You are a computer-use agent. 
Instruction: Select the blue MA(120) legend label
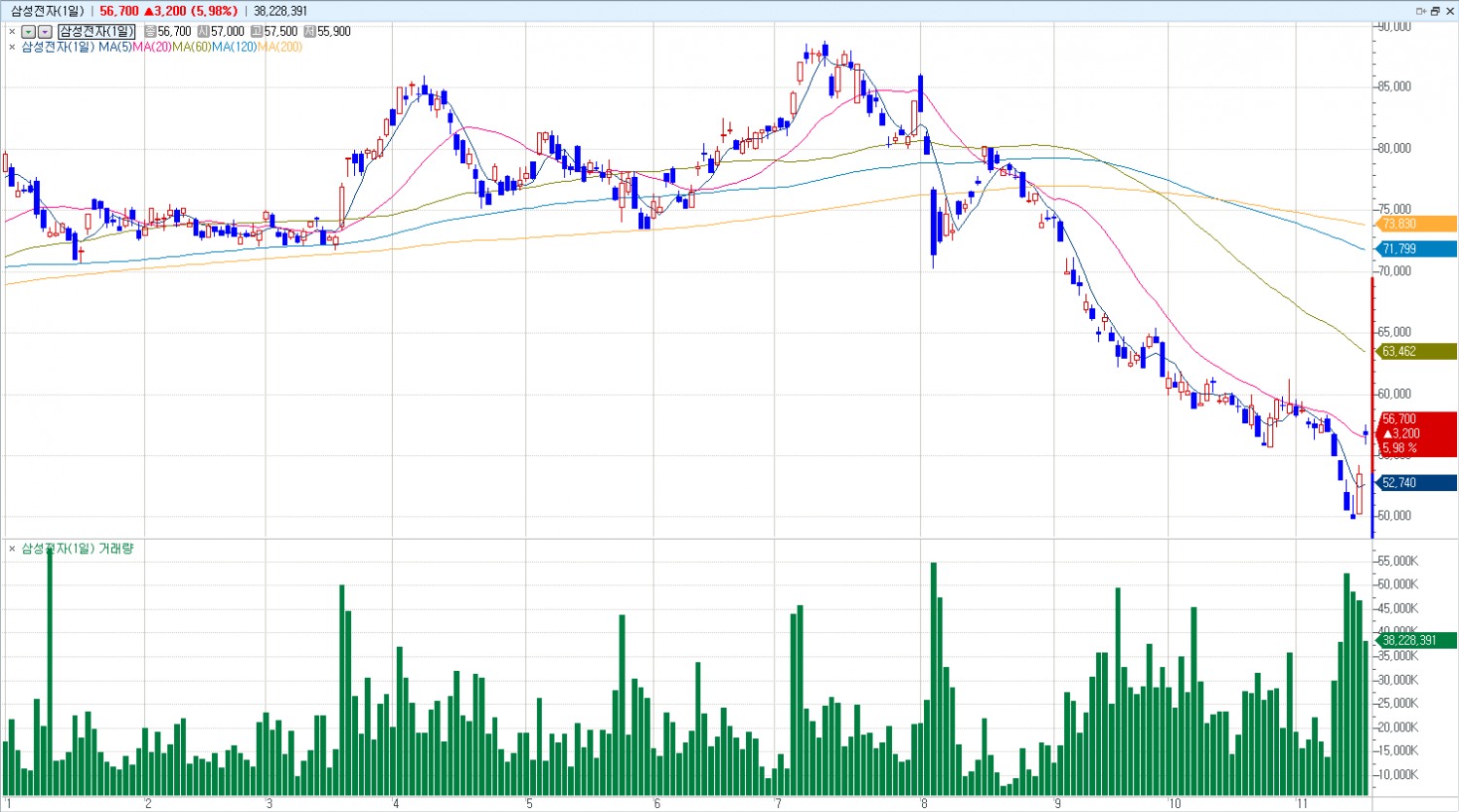pyautogui.click(x=233, y=47)
